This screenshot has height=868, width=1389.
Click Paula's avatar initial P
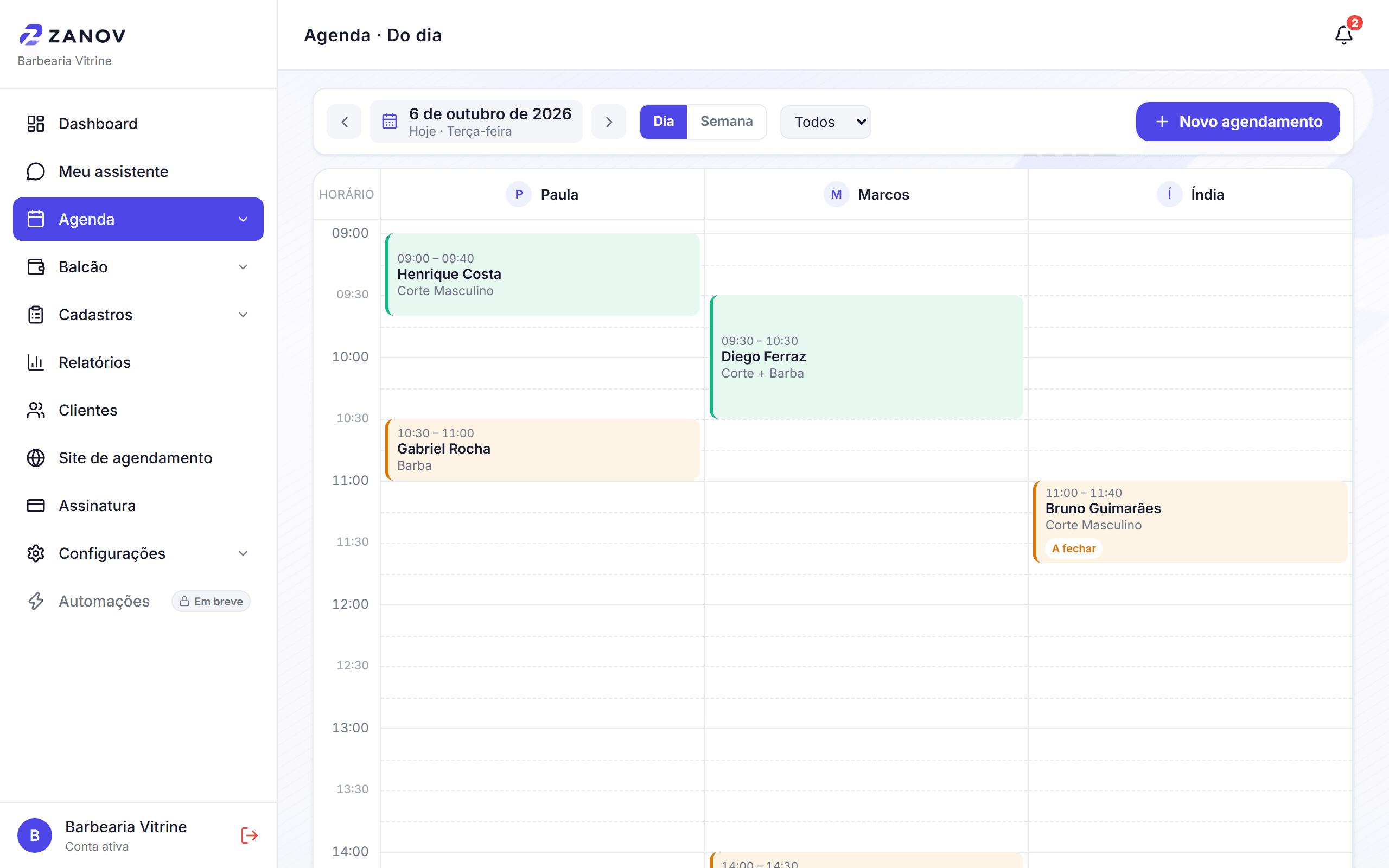pos(518,194)
